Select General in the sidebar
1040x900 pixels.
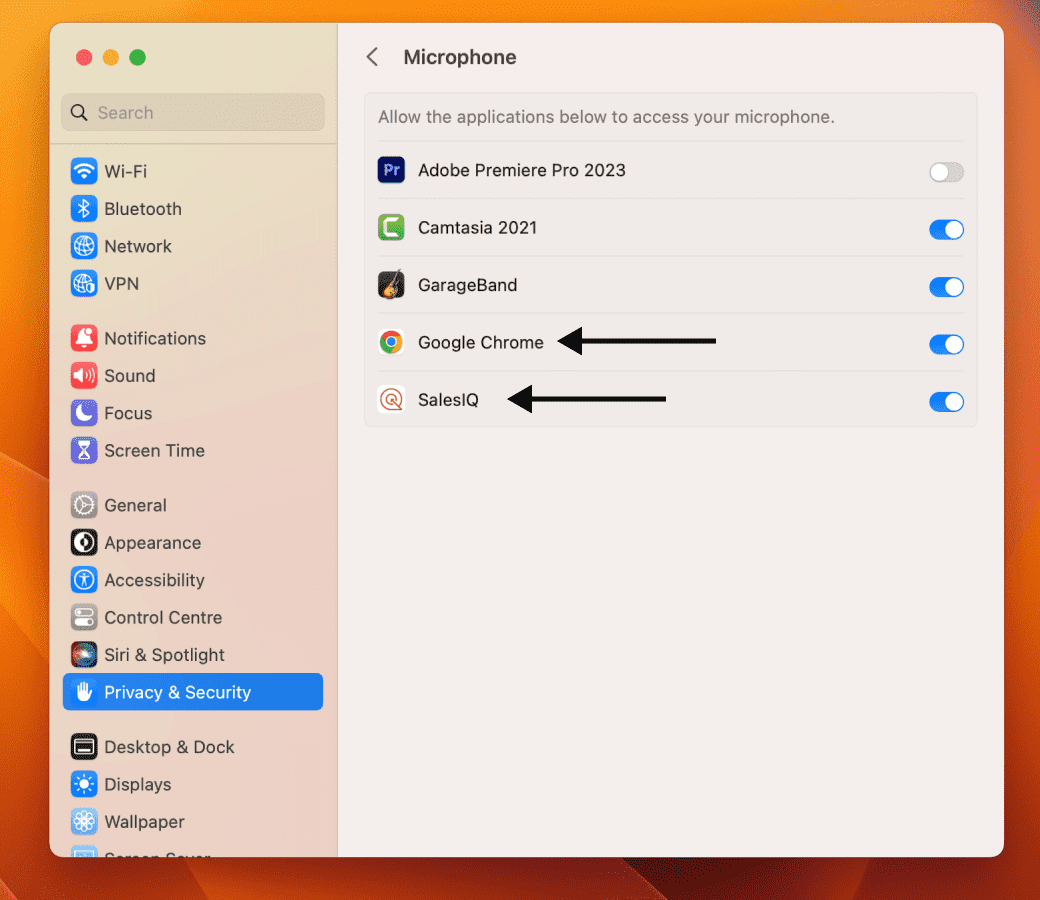coord(193,505)
